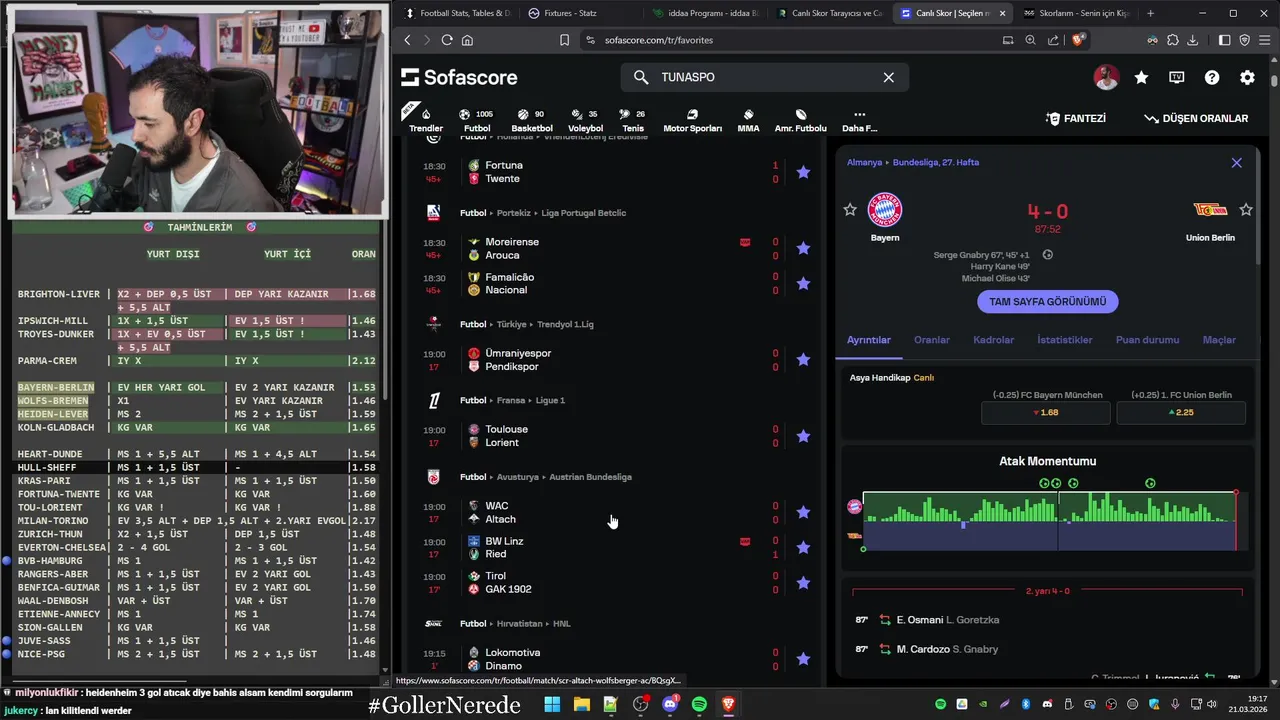
Task: Bookmark this page in browser
Action: 564,40
